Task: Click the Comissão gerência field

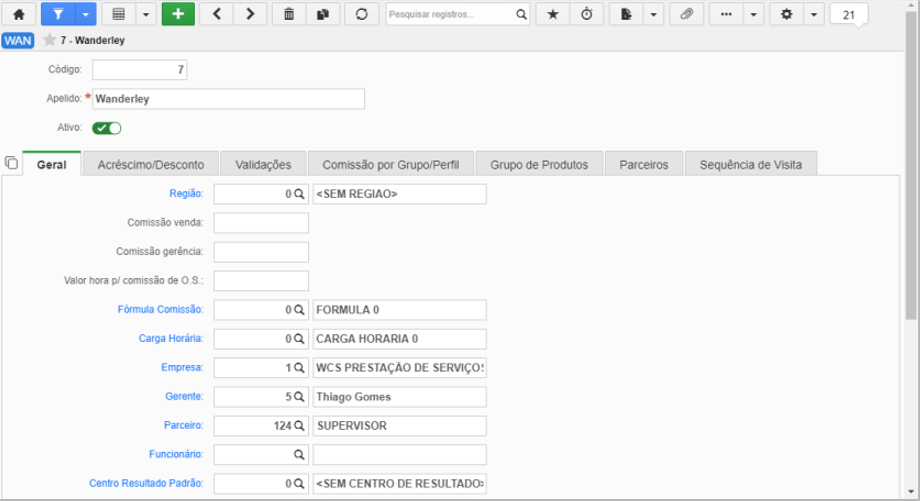Action: [x=261, y=252]
